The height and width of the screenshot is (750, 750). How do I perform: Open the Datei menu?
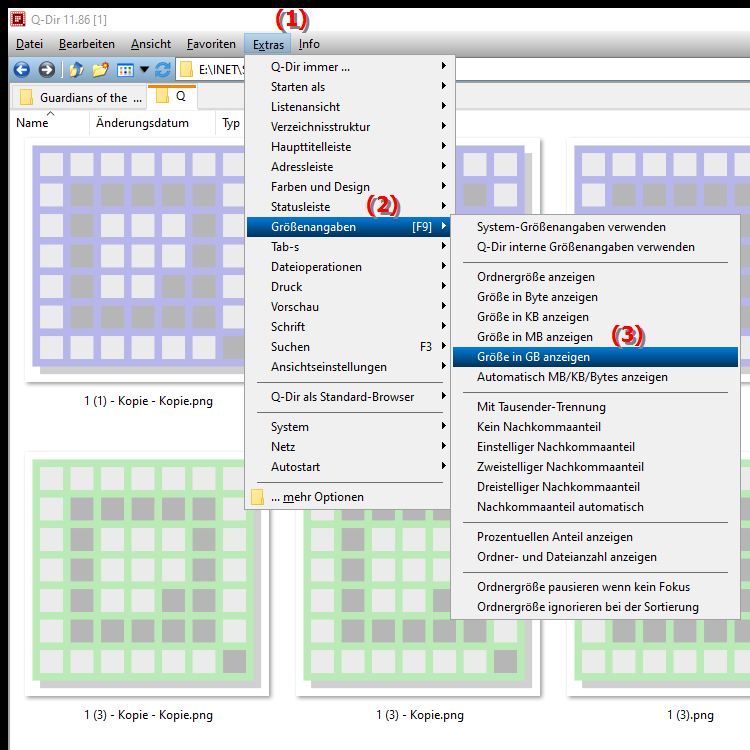(x=29, y=44)
